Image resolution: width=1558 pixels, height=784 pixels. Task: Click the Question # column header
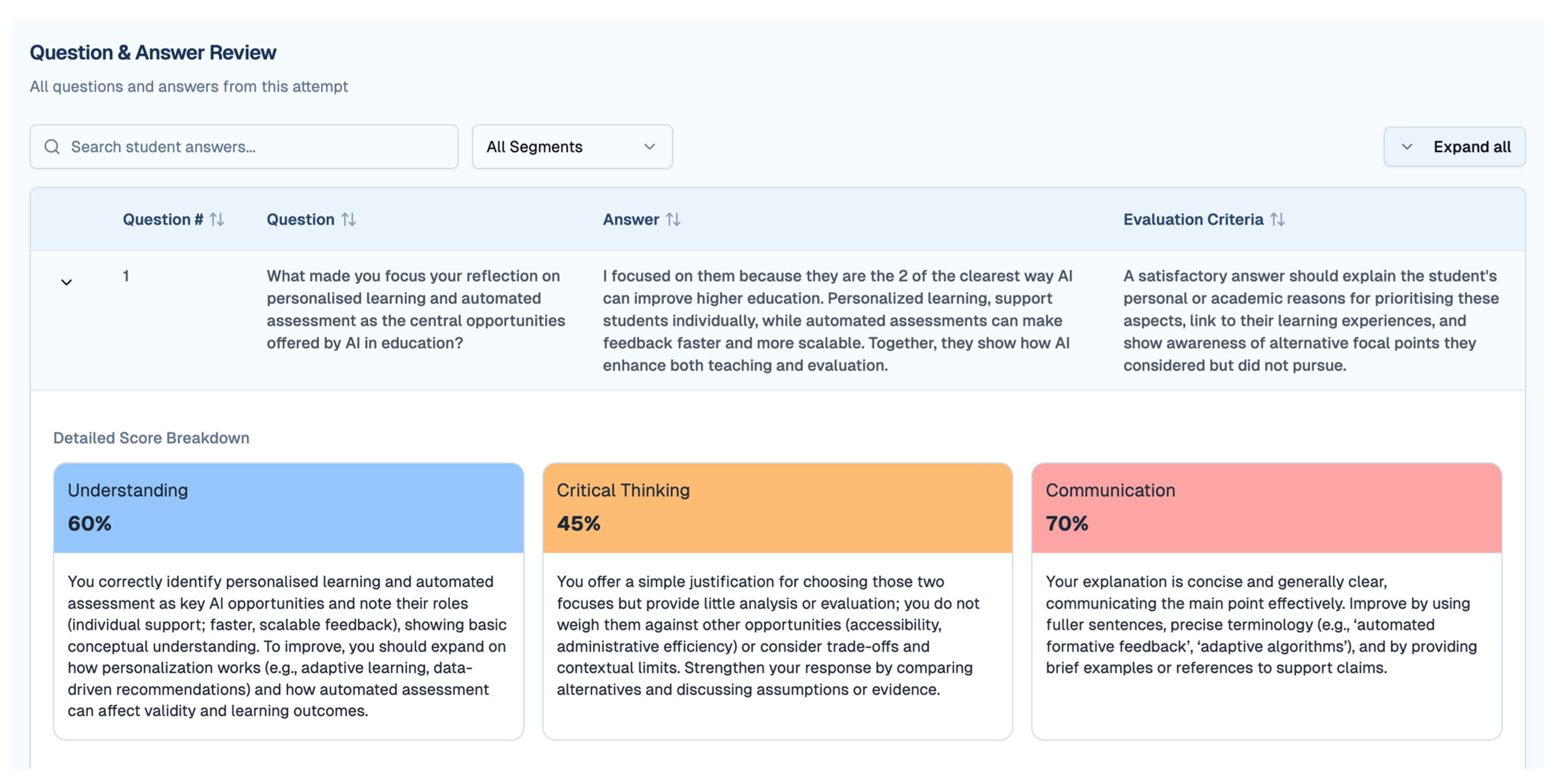tap(163, 219)
